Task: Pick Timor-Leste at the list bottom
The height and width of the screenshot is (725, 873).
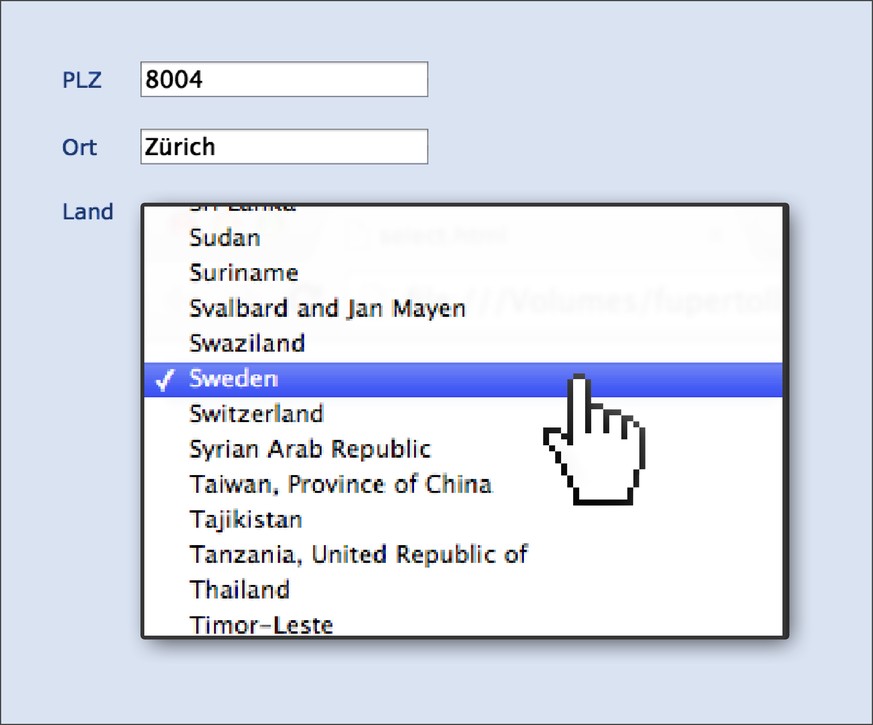Action: tap(463, 623)
